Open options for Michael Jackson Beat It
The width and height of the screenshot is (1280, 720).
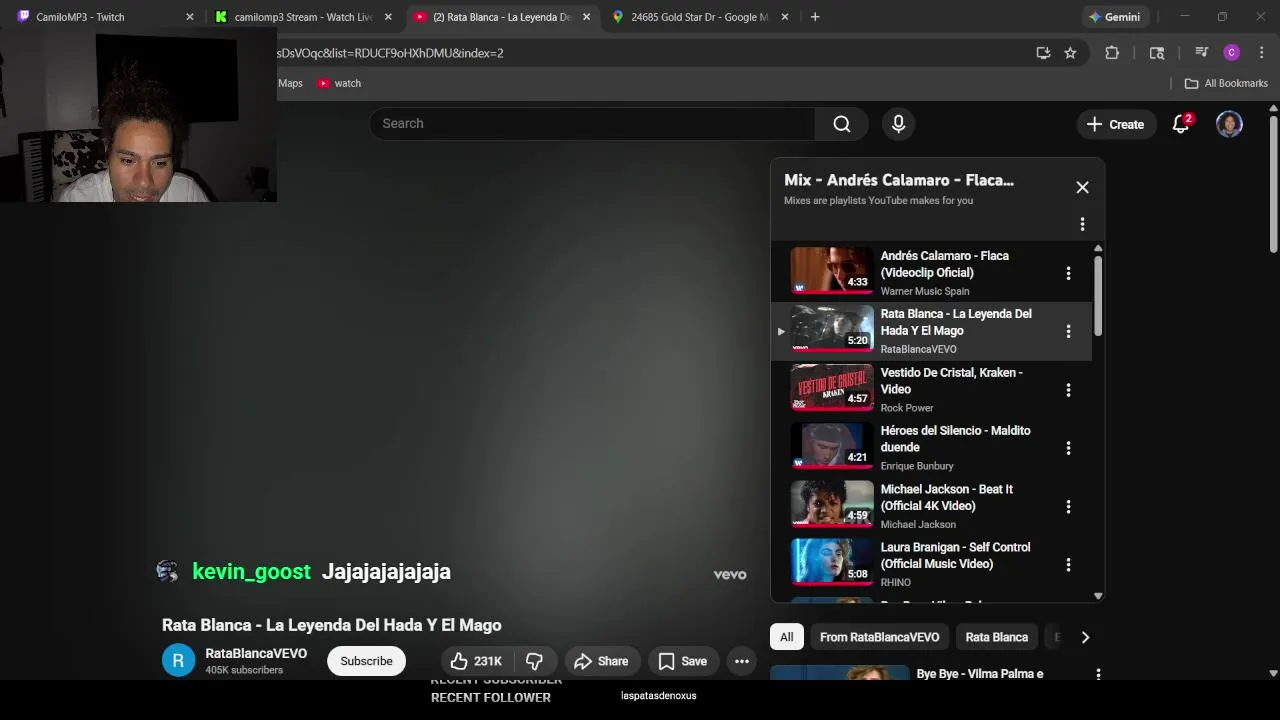click(1068, 507)
